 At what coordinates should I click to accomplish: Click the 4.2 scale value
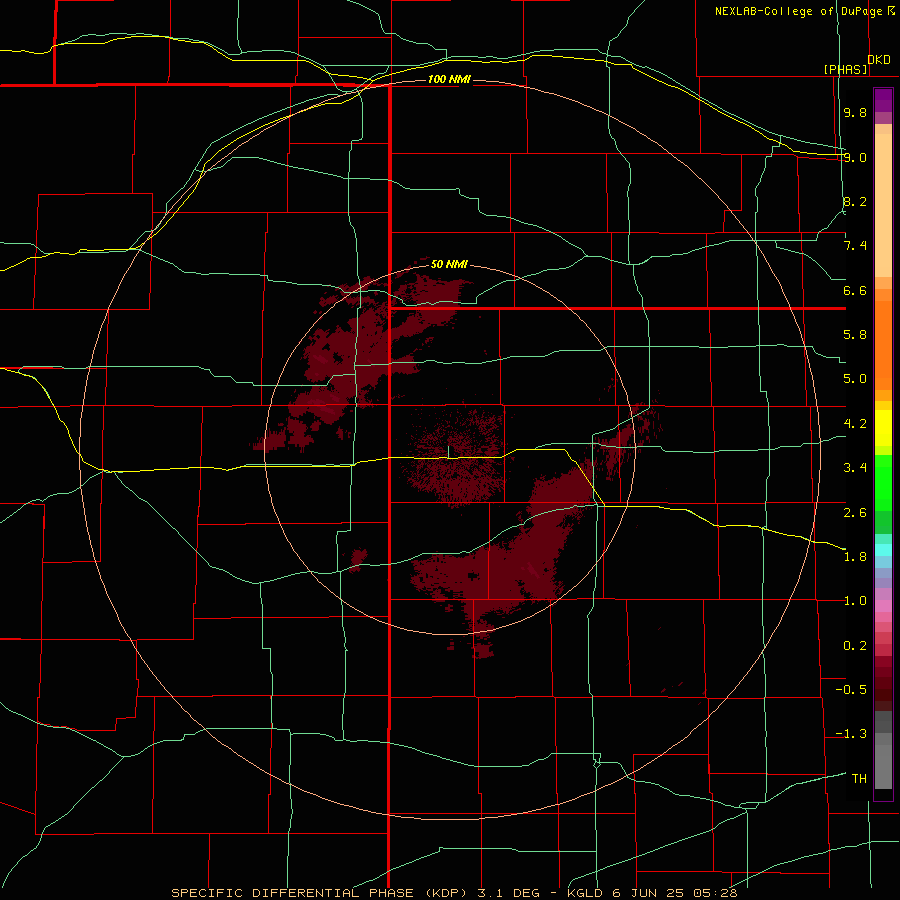[855, 424]
